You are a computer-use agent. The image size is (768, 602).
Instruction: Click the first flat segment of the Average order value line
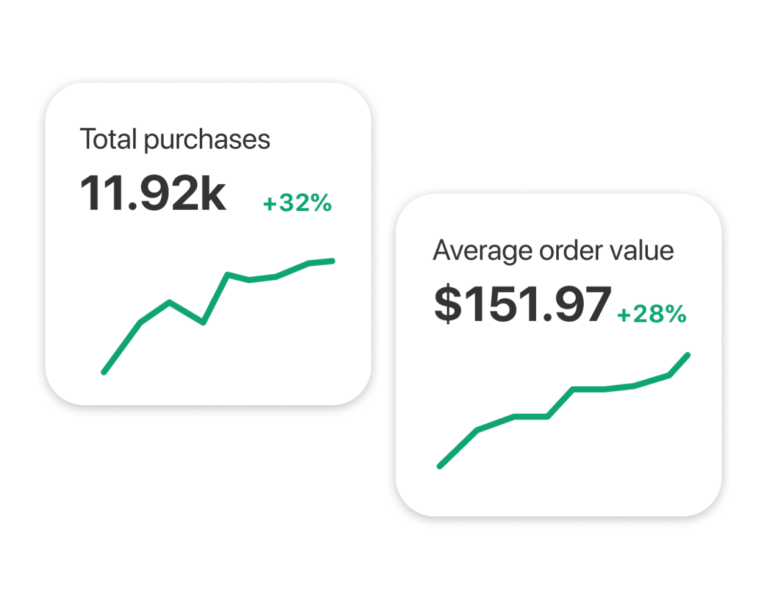tap(530, 416)
